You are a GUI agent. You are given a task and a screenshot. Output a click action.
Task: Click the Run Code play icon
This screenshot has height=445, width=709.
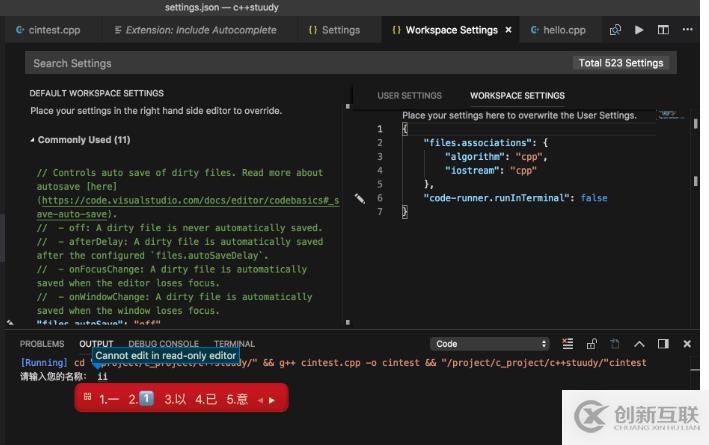[639, 30]
